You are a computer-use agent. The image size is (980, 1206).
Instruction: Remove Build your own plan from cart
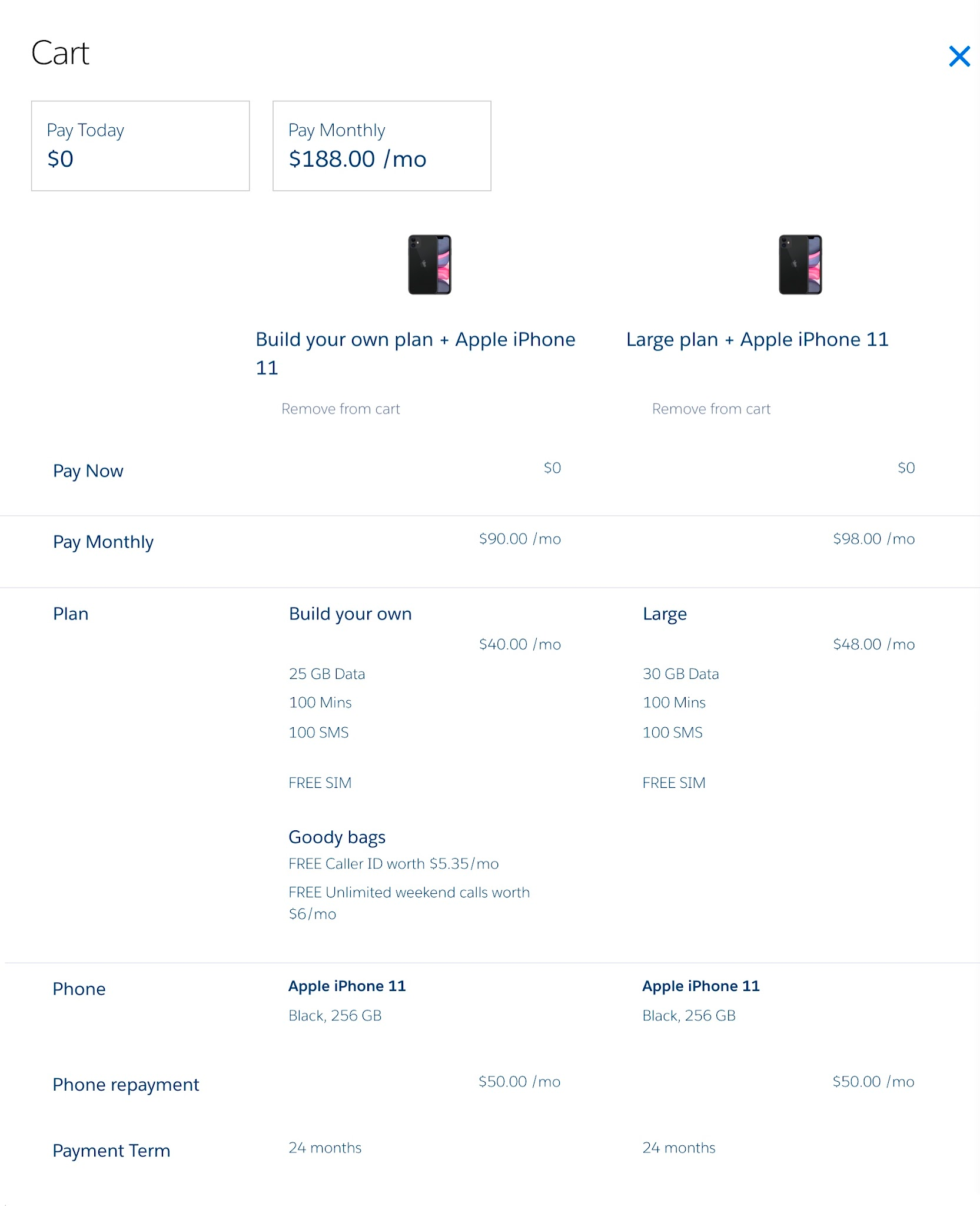[x=340, y=409]
